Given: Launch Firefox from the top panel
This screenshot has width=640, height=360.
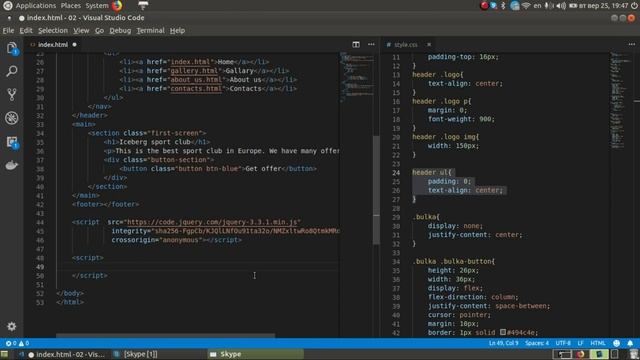Looking at the screenshot, I should pos(118,6).
